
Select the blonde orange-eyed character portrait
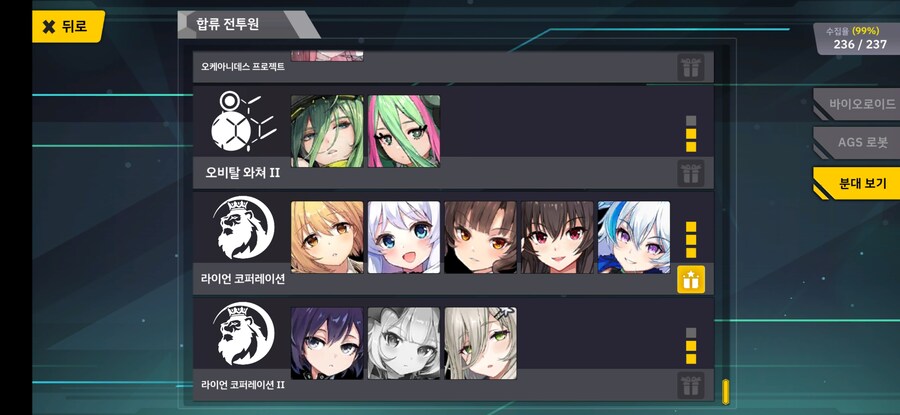[x=327, y=237]
